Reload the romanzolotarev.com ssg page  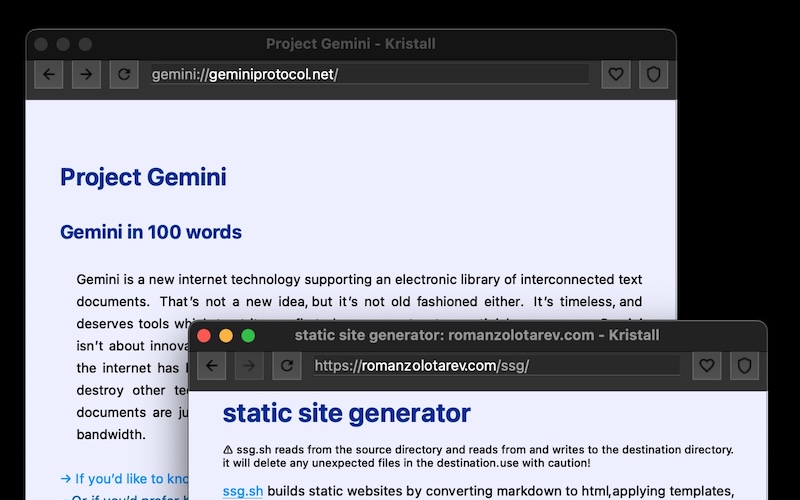coord(287,366)
